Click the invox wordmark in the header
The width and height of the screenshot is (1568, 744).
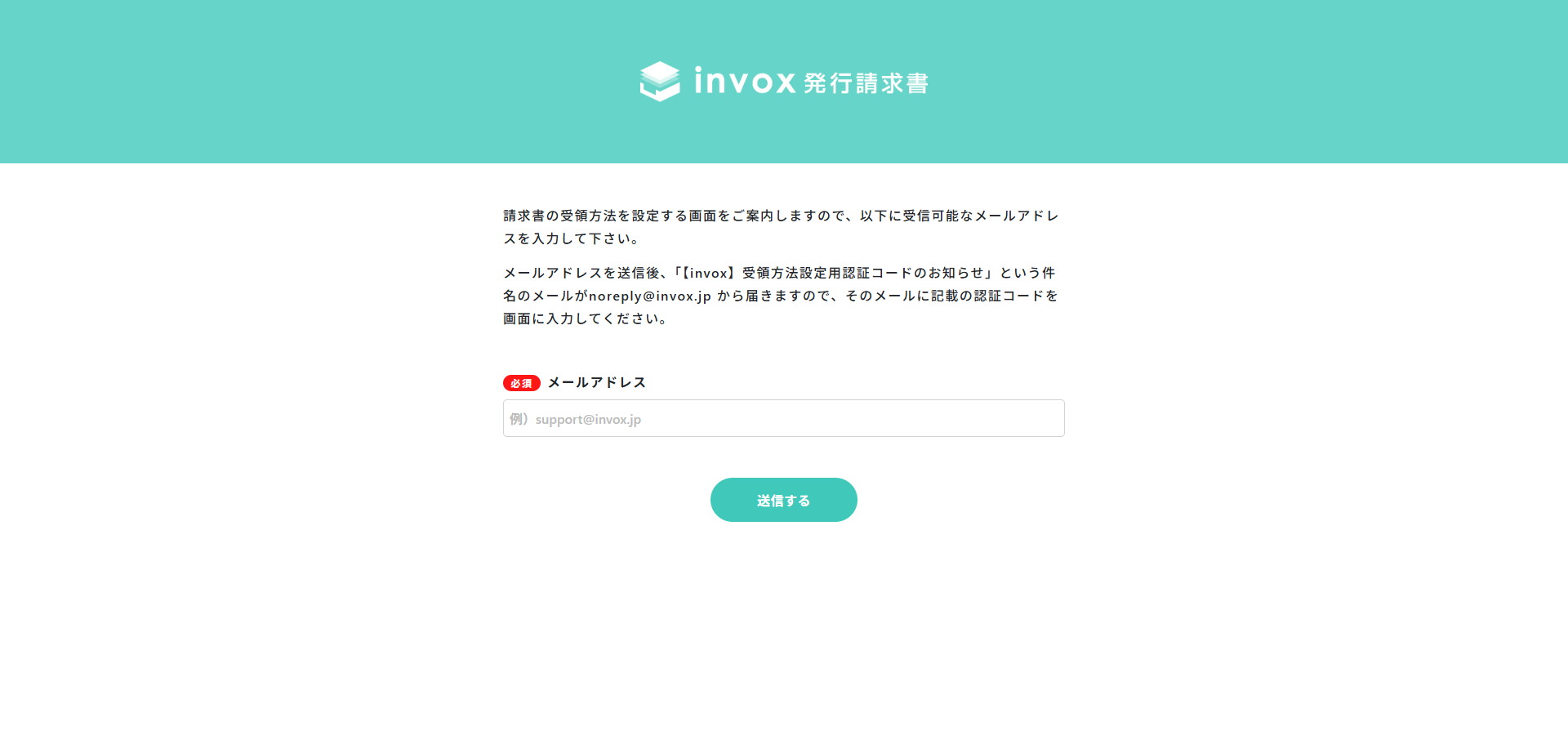point(745,81)
